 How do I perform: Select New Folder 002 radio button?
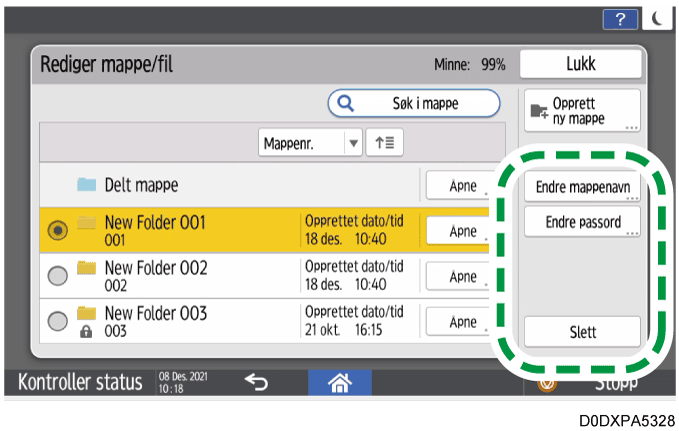pyautogui.click(x=59, y=275)
